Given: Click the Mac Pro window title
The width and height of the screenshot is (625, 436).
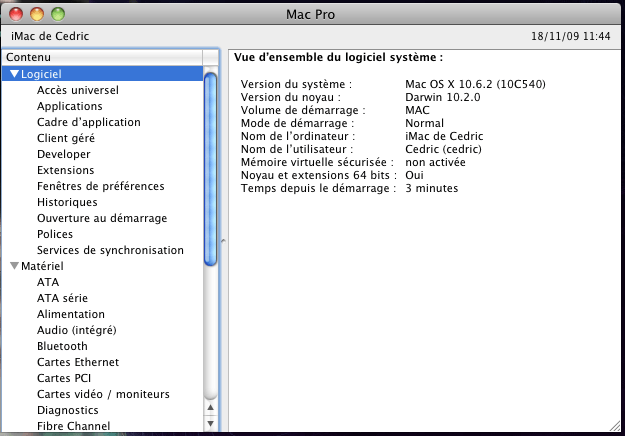Looking at the screenshot, I should pos(311,14).
